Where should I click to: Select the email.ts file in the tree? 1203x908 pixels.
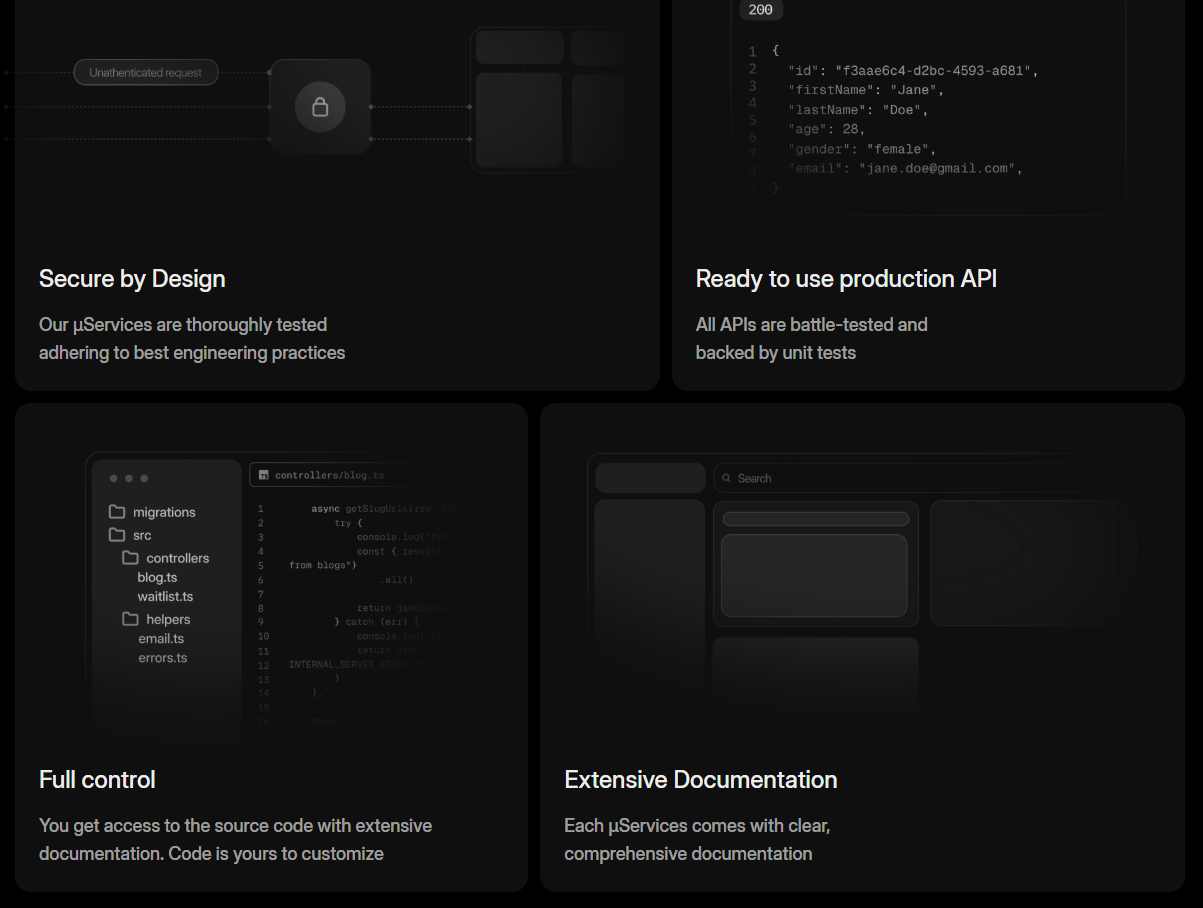pyautogui.click(x=161, y=638)
